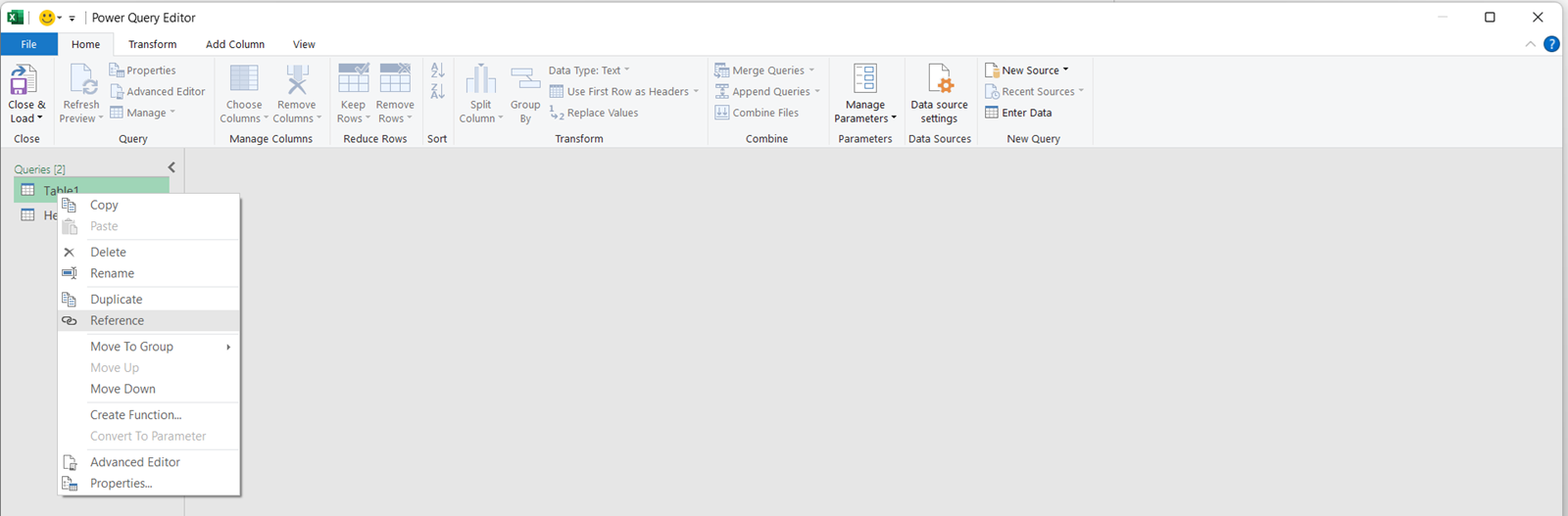The image size is (1568, 516).
Task: Open Advanced Editor from the ribbon
Action: pos(157,91)
